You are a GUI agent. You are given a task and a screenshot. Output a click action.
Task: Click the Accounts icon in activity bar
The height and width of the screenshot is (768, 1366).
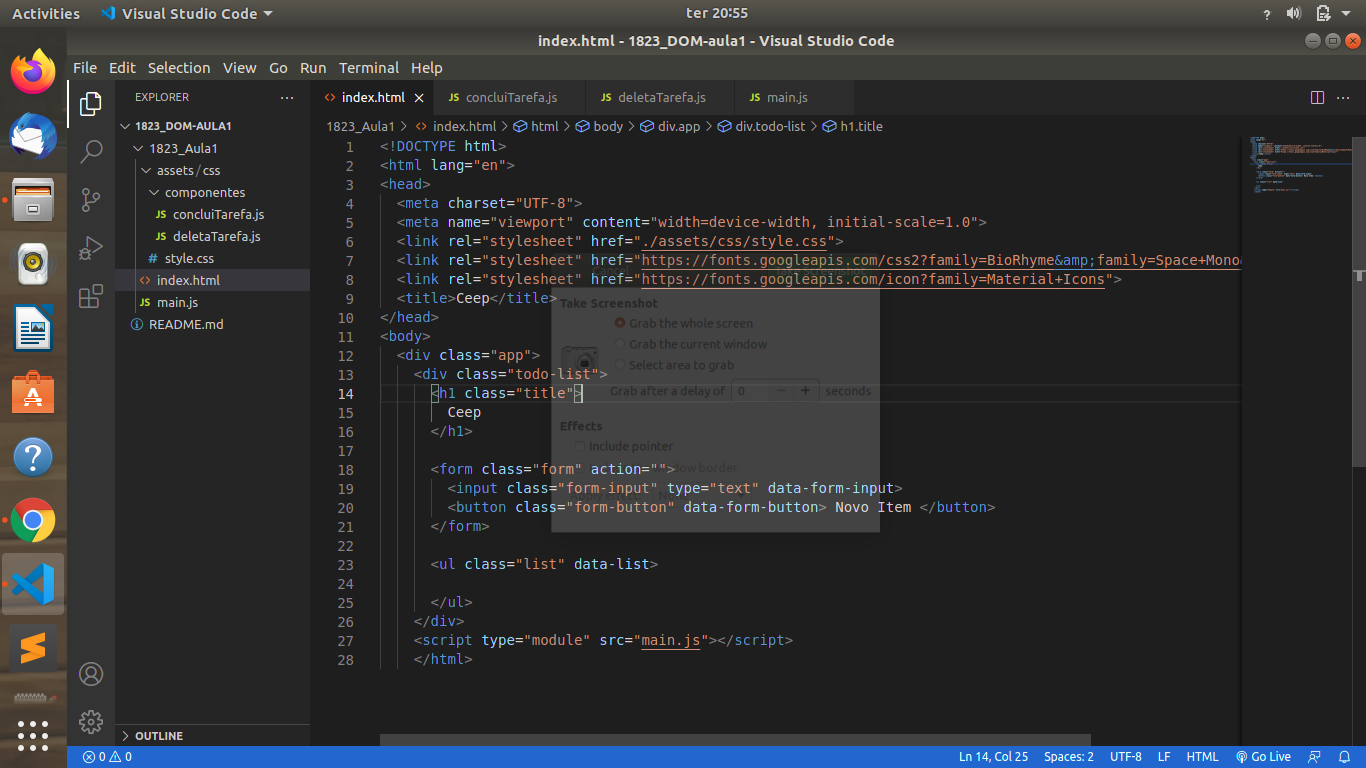pos(91,674)
